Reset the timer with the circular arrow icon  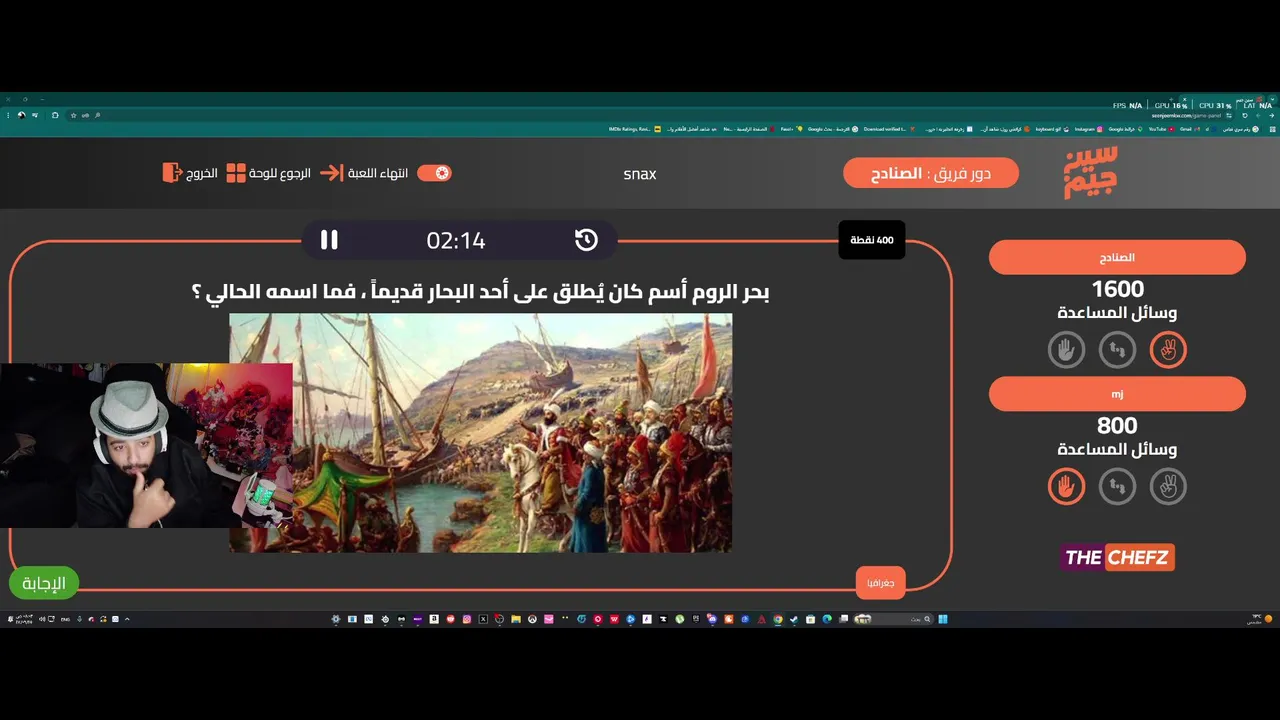tap(586, 240)
